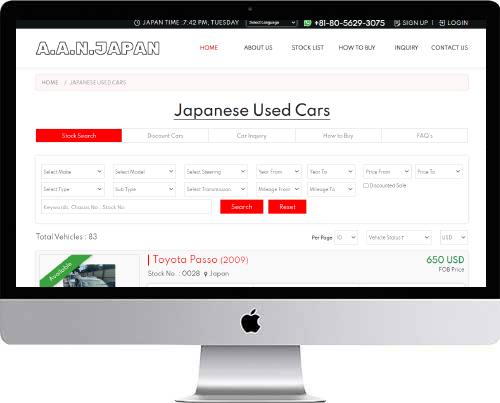Screen dimensions: 500x403
Task: Switch currency using the USD dropdown
Action: click(x=454, y=237)
